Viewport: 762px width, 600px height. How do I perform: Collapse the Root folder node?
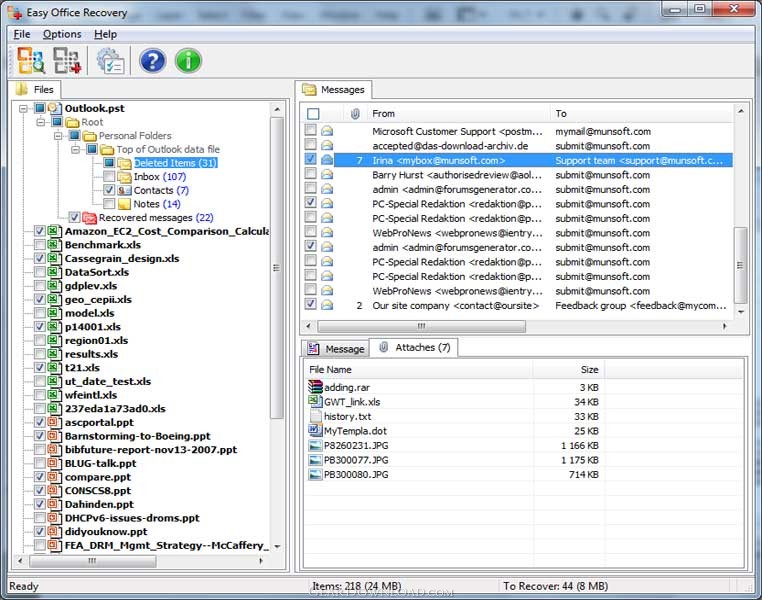pos(40,122)
